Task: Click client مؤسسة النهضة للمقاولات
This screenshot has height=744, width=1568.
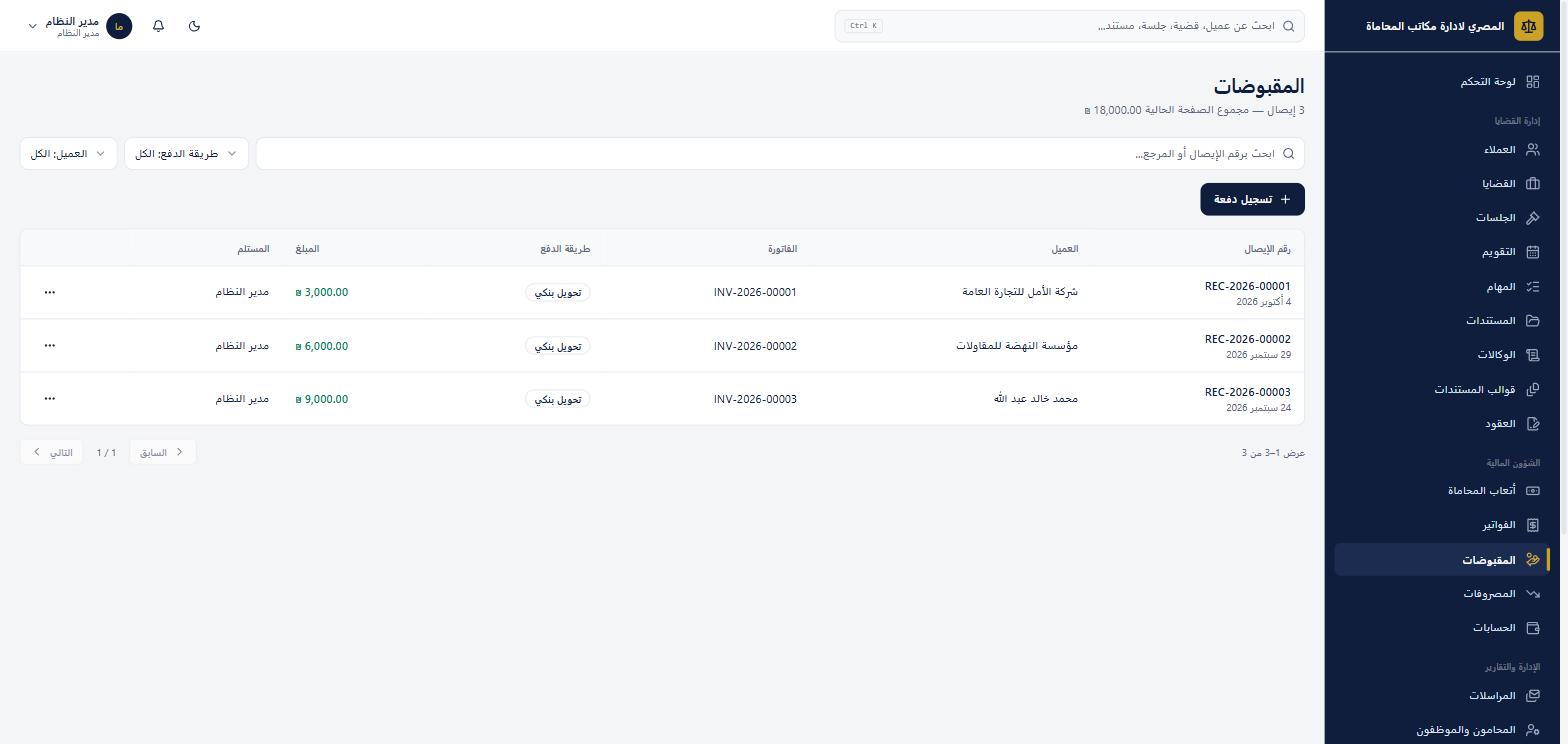Action: (x=1017, y=346)
